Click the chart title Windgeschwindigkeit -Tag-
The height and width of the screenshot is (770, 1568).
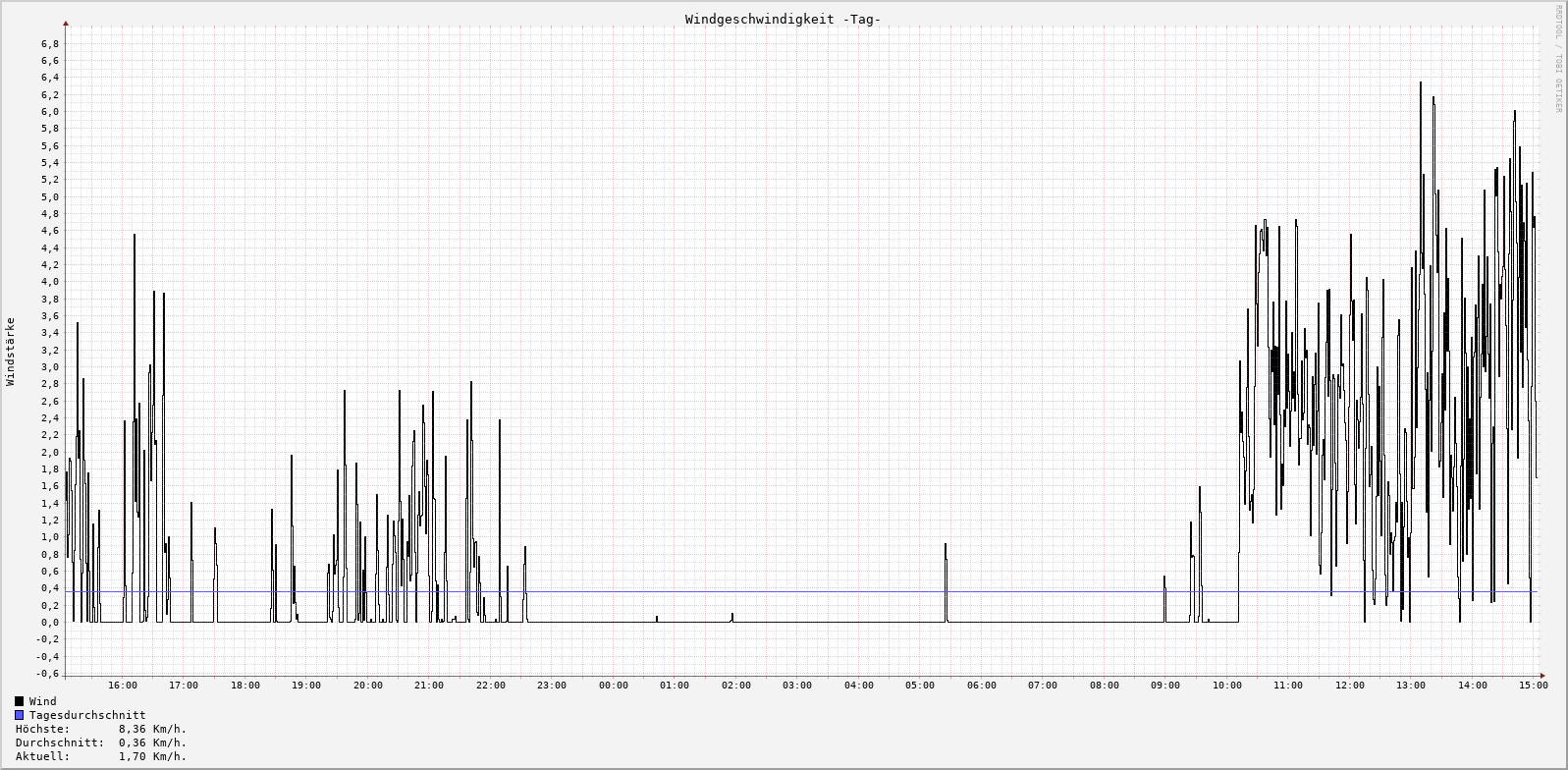click(x=783, y=20)
